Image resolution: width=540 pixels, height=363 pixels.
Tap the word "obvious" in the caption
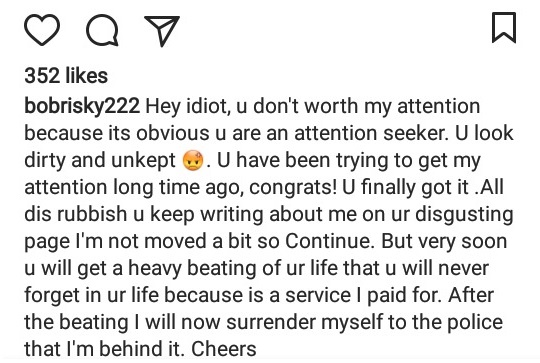(173, 133)
